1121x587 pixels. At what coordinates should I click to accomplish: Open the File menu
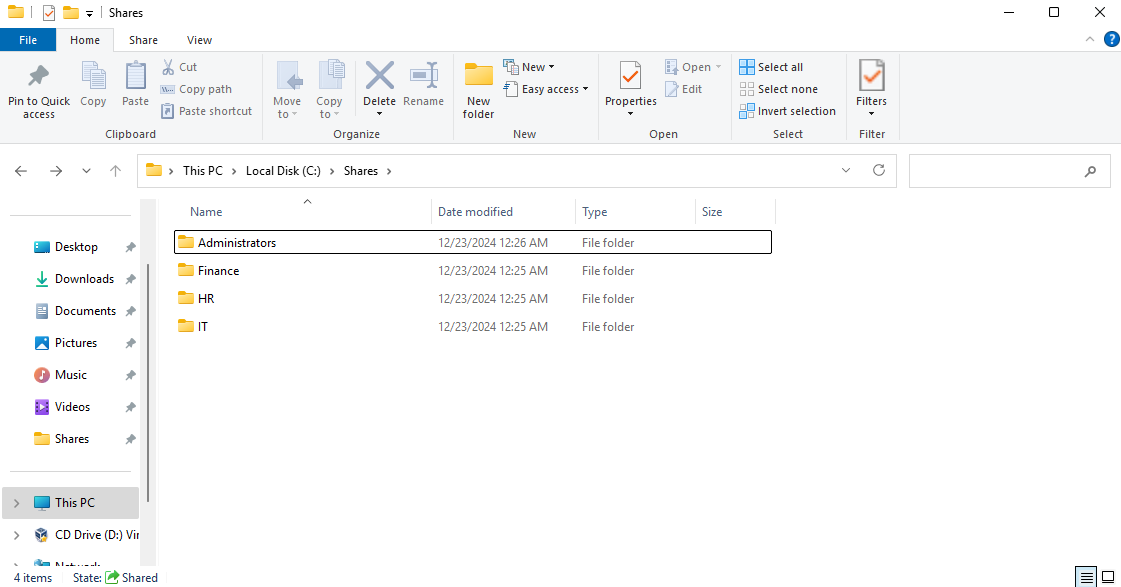tap(28, 40)
